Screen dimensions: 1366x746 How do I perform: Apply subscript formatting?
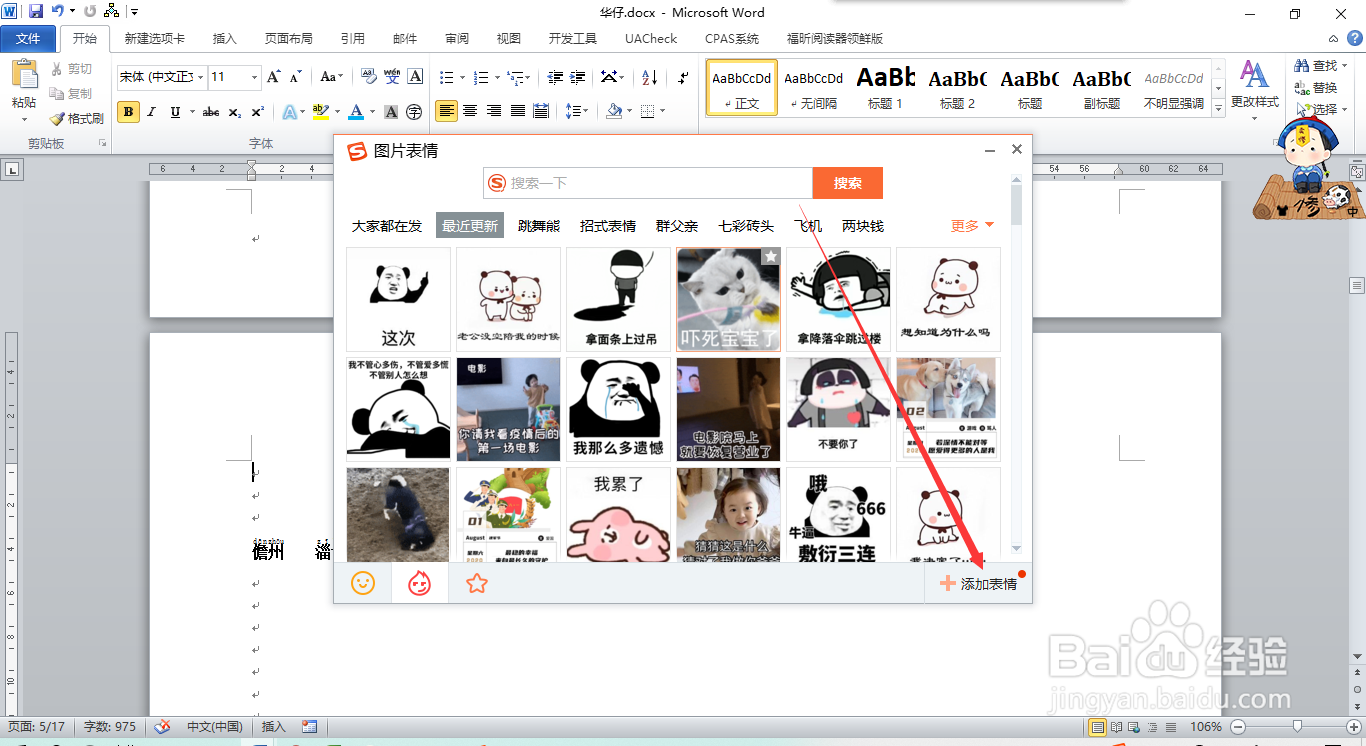point(235,112)
